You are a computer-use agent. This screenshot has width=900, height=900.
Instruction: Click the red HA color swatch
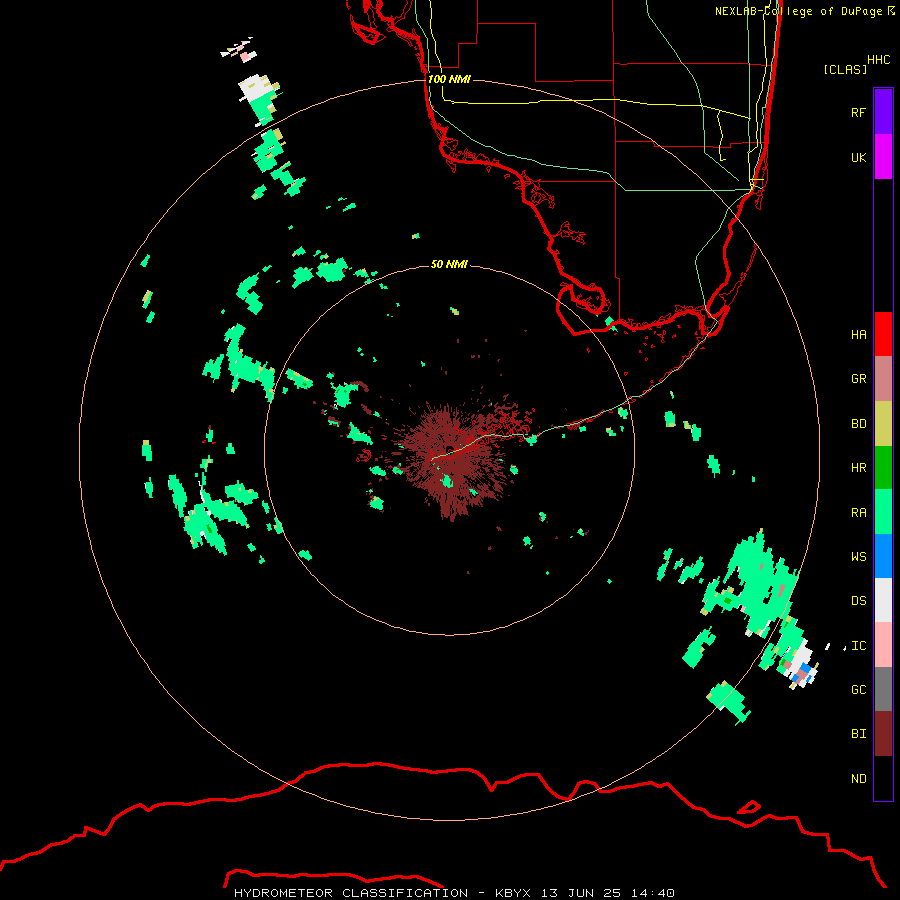(883, 334)
